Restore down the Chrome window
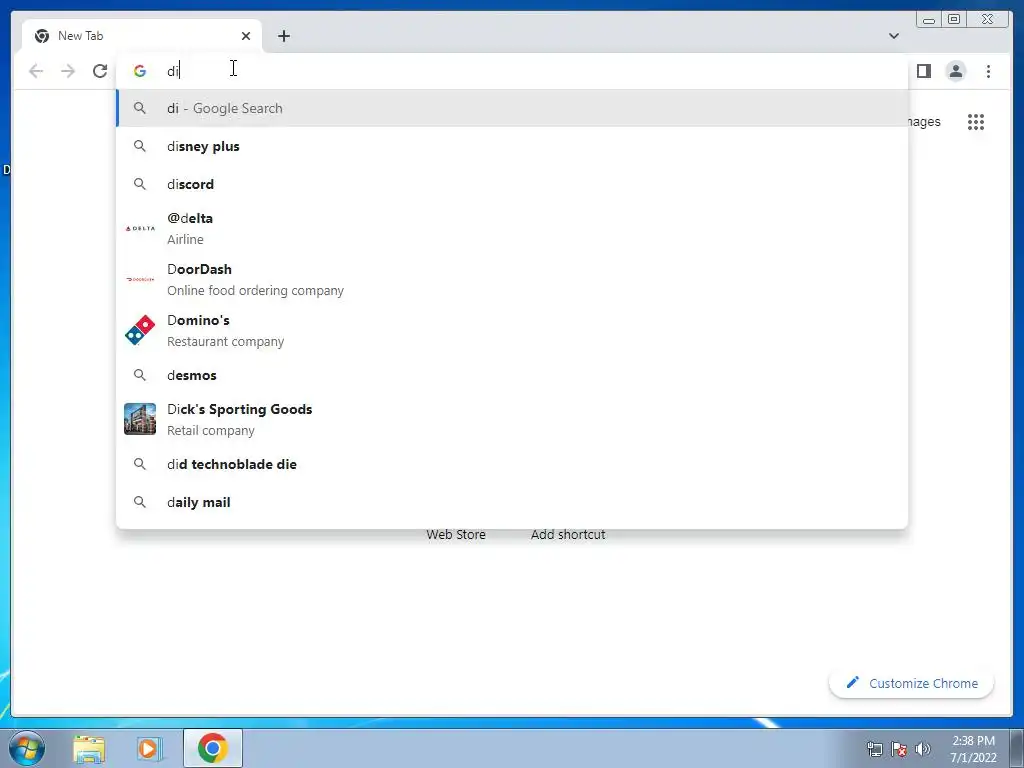 point(954,20)
